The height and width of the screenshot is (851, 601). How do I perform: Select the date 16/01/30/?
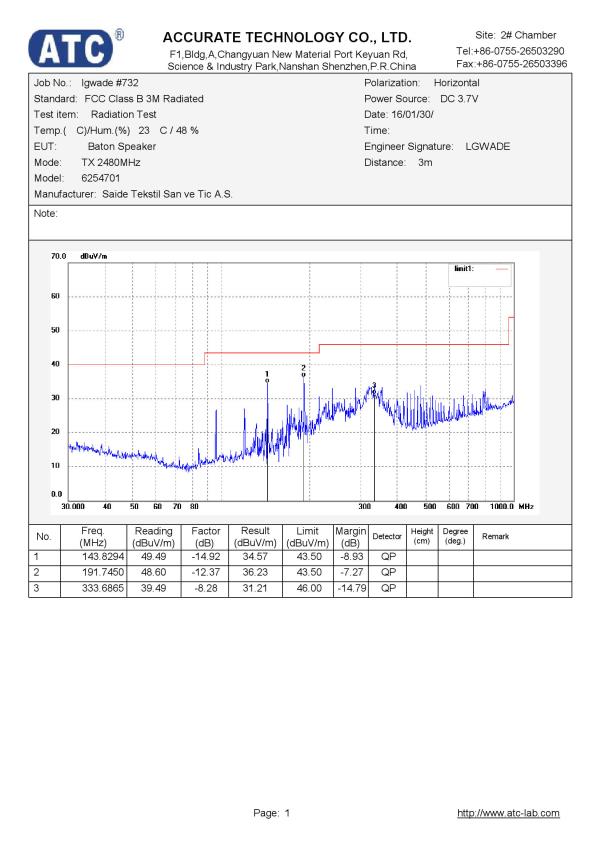(412, 115)
